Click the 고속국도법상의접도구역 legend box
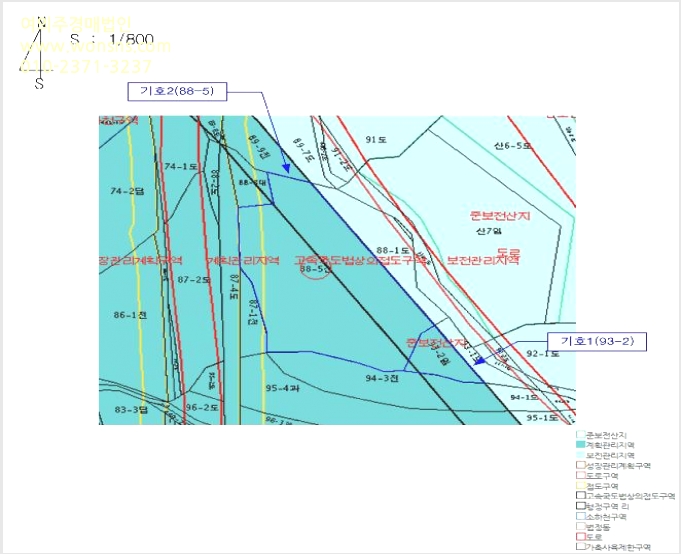The width and height of the screenshot is (681, 554). tap(581, 495)
